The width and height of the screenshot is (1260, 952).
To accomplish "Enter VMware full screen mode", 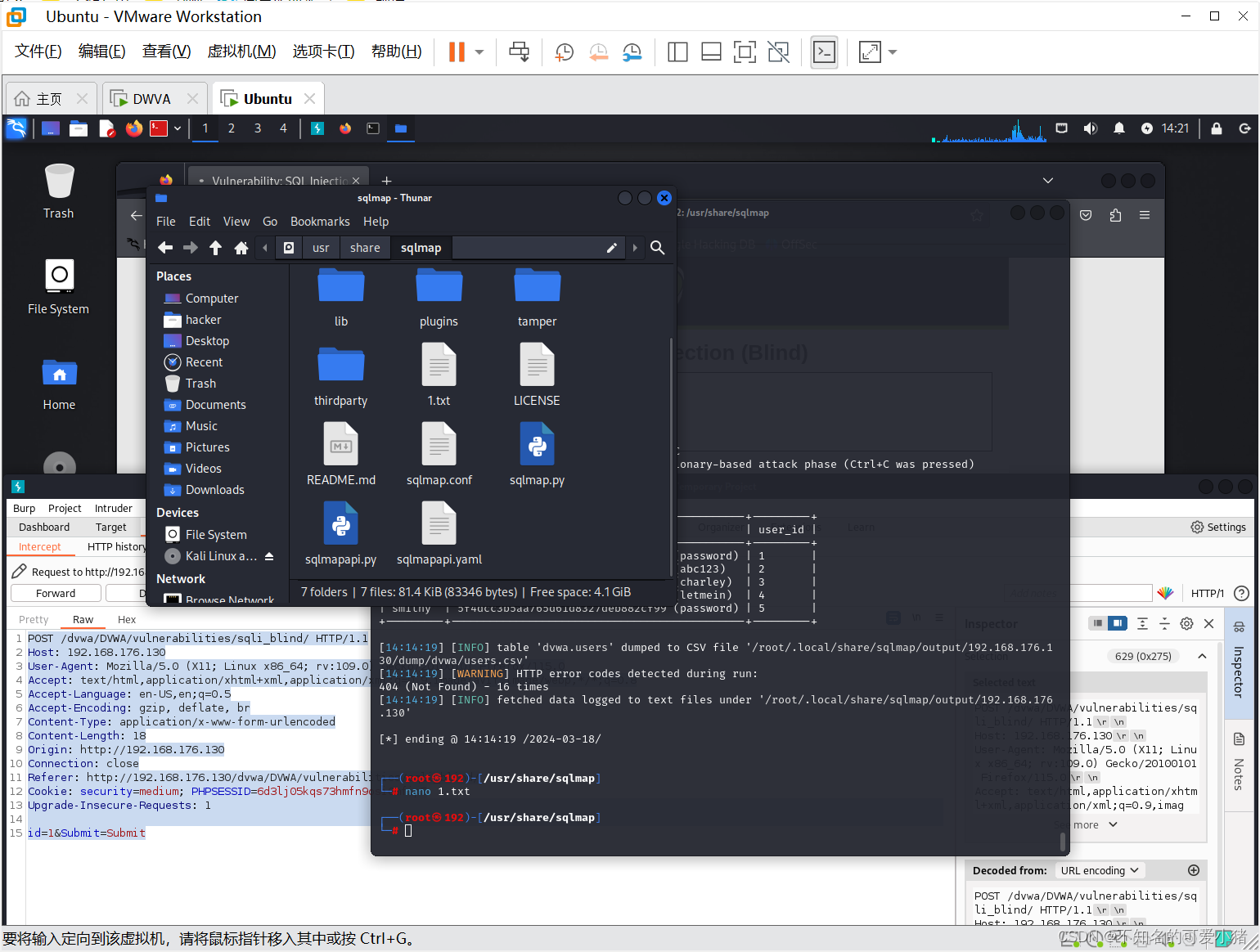I will [745, 52].
